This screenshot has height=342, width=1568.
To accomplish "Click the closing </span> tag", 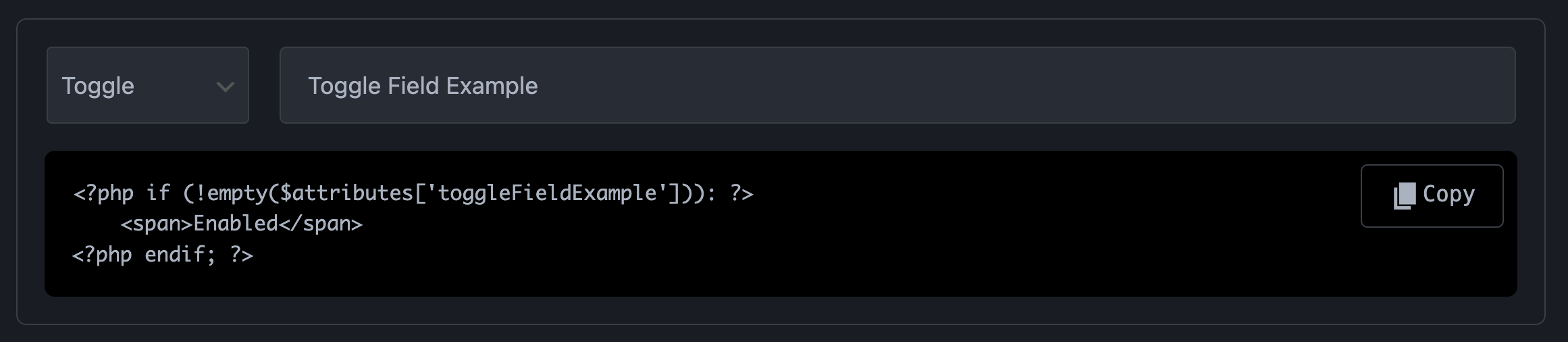I will click(x=321, y=224).
